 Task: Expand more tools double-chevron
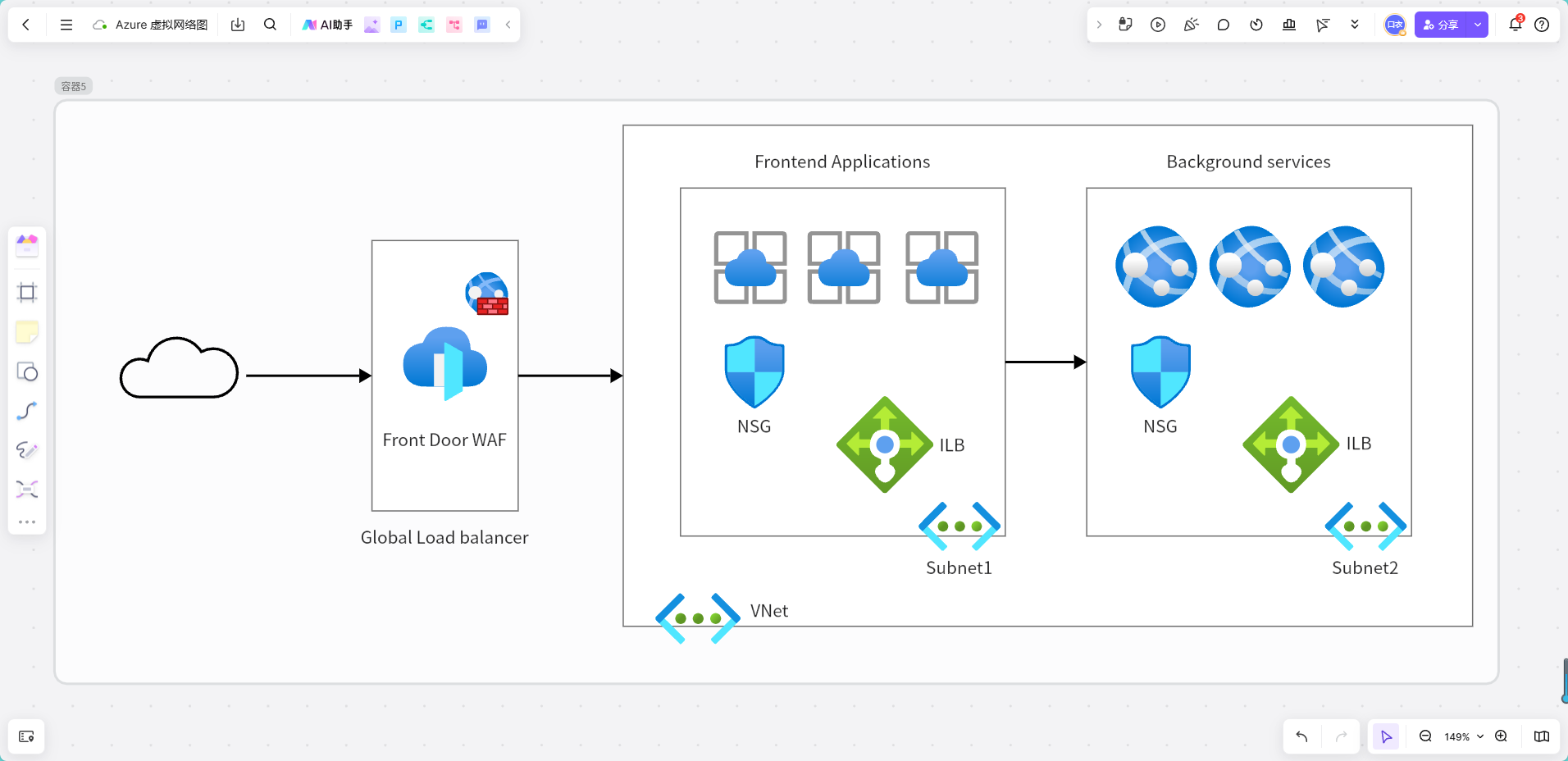1355,25
